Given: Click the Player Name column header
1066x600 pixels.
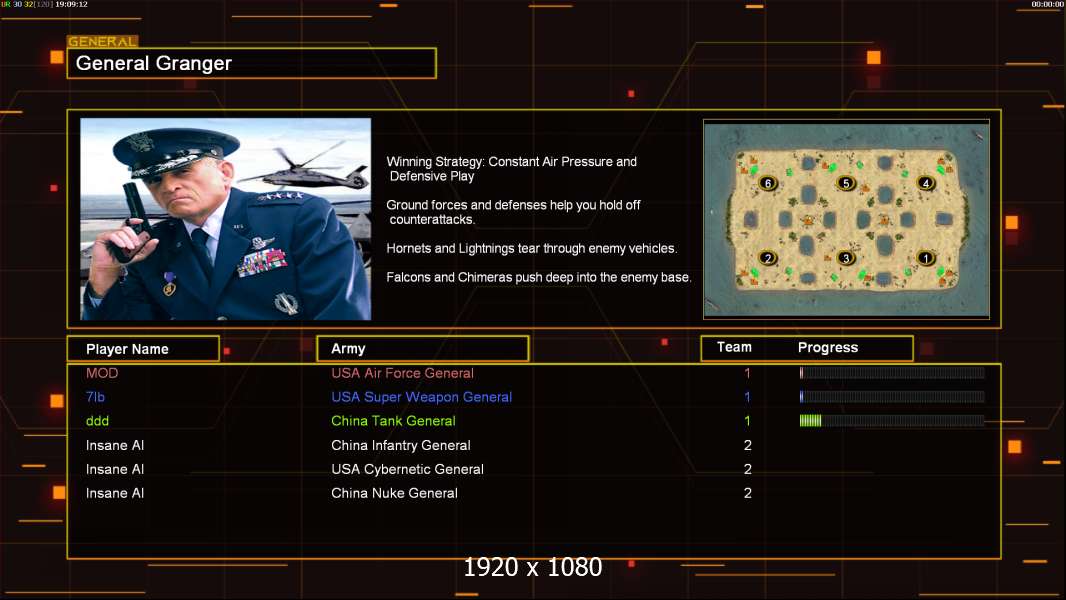Looking at the screenshot, I should pyautogui.click(x=143, y=349).
